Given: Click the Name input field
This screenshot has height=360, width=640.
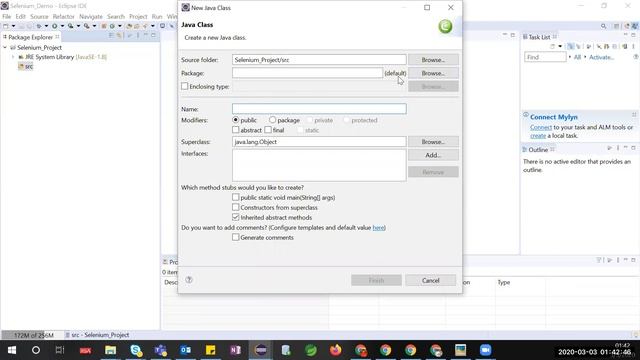Looking at the screenshot, I should point(319,109).
